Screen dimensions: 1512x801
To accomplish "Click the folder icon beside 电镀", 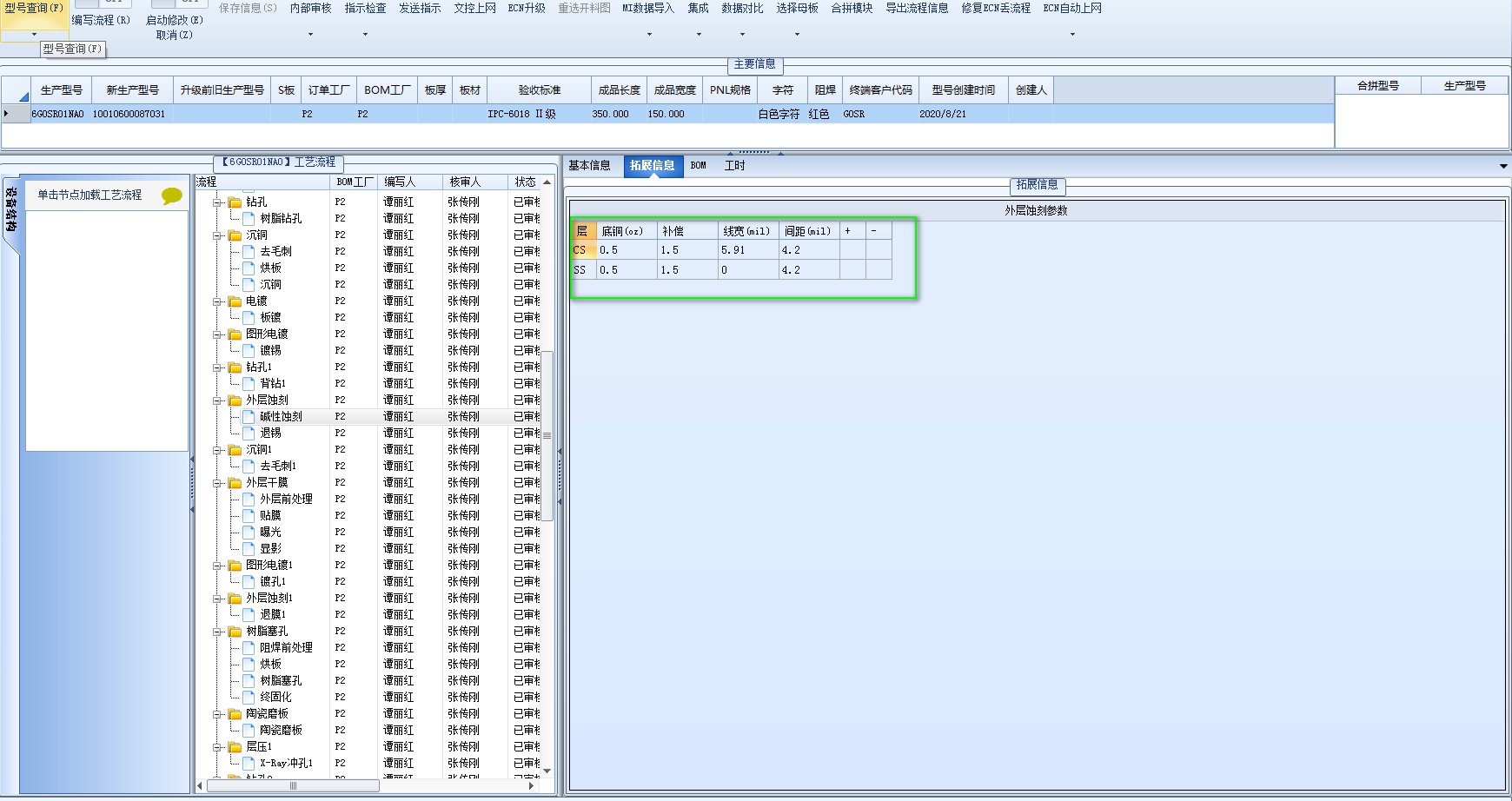I will click(235, 301).
